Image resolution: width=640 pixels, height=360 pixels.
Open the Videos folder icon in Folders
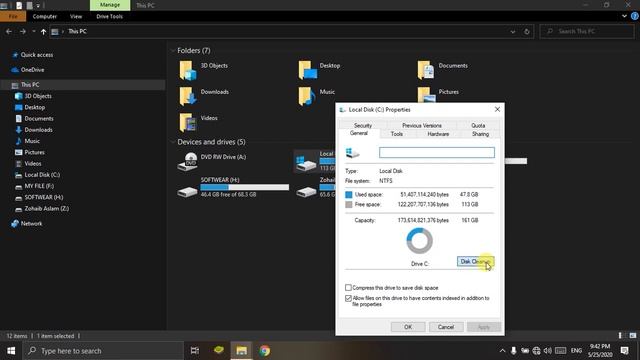point(188,122)
